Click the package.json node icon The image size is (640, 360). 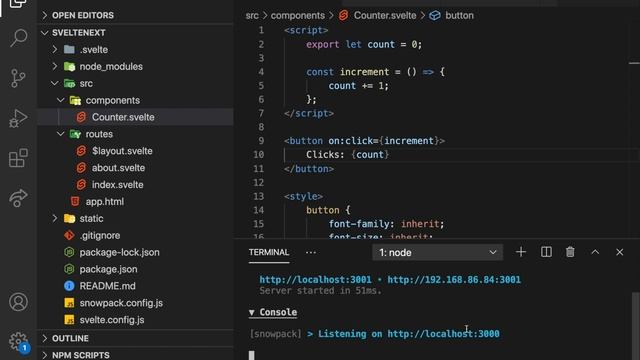pyautogui.click(x=69, y=269)
